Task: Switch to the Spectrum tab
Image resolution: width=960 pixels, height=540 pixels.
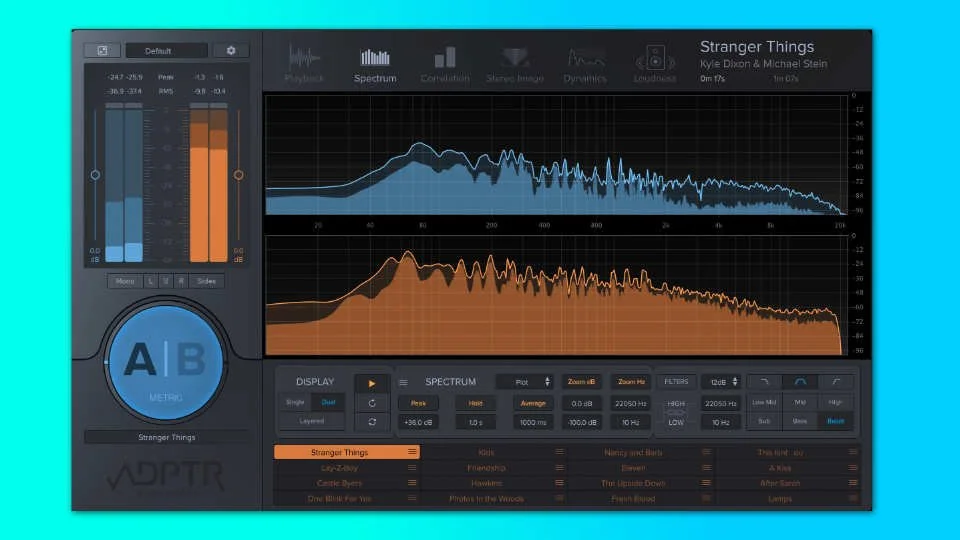Action: pyautogui.click(x=375, y=65)
